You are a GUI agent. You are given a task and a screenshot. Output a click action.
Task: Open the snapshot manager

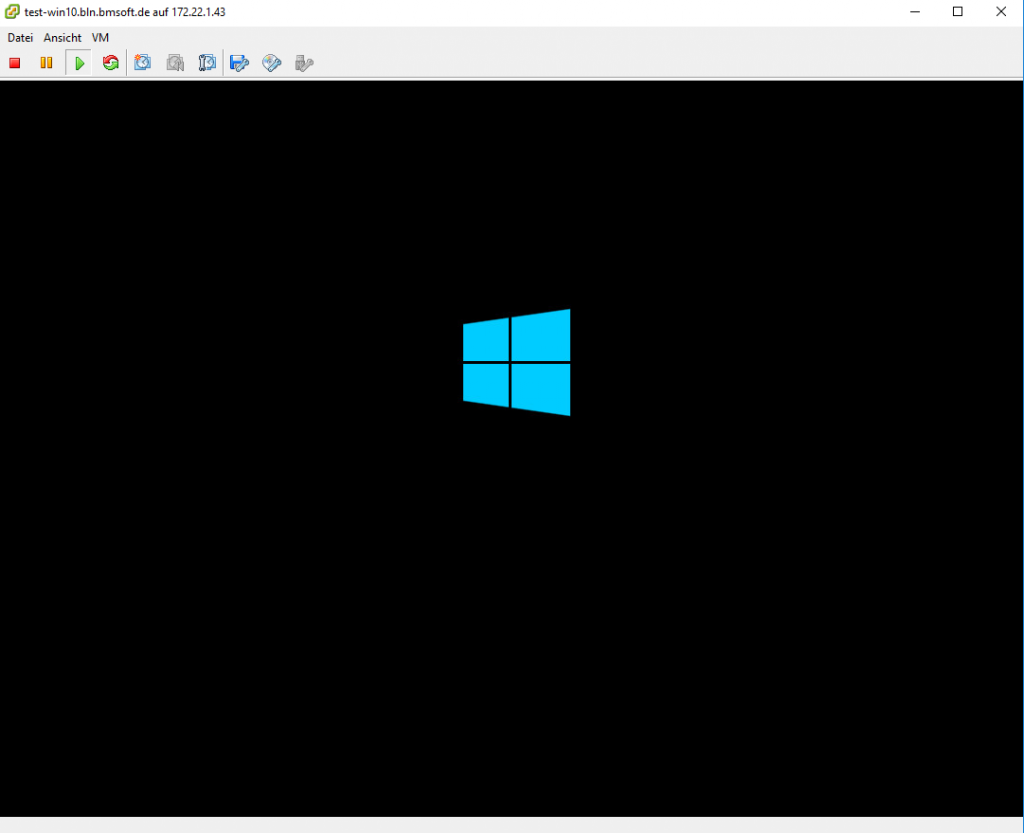point(207,62)
